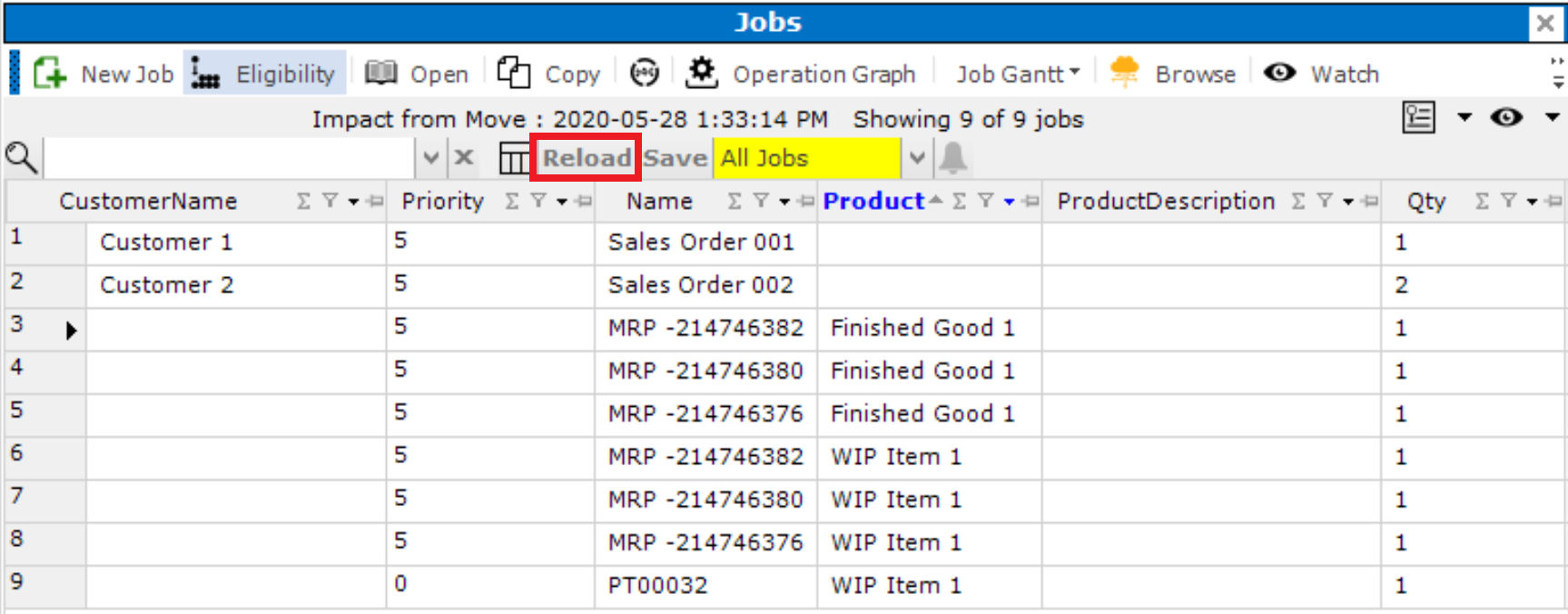The height and width of the screenshot is (614, 1568).
Task: Click the Browse label
Action: click(1195, 74)
